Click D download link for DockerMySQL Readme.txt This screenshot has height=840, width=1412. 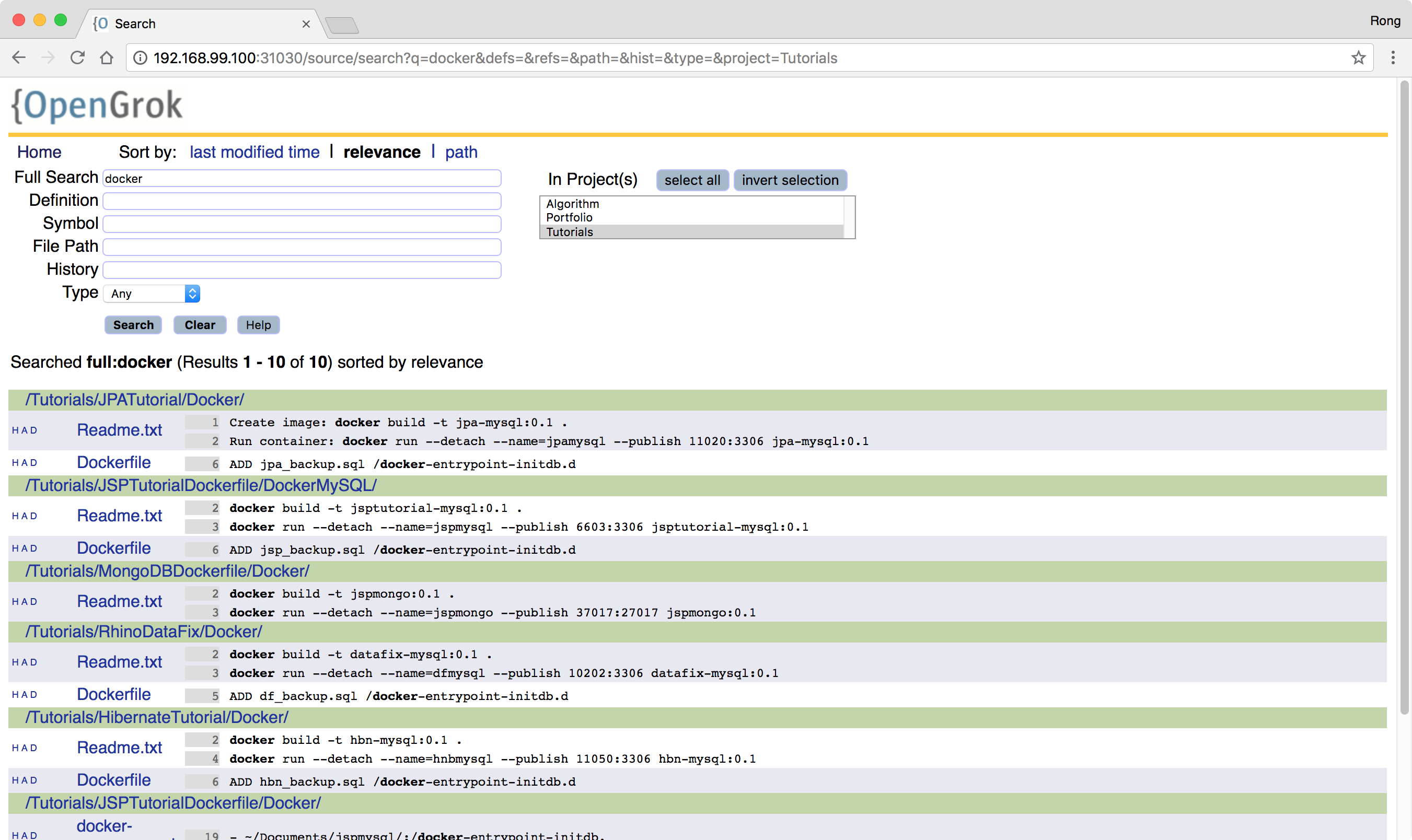[x=34, y=516]
